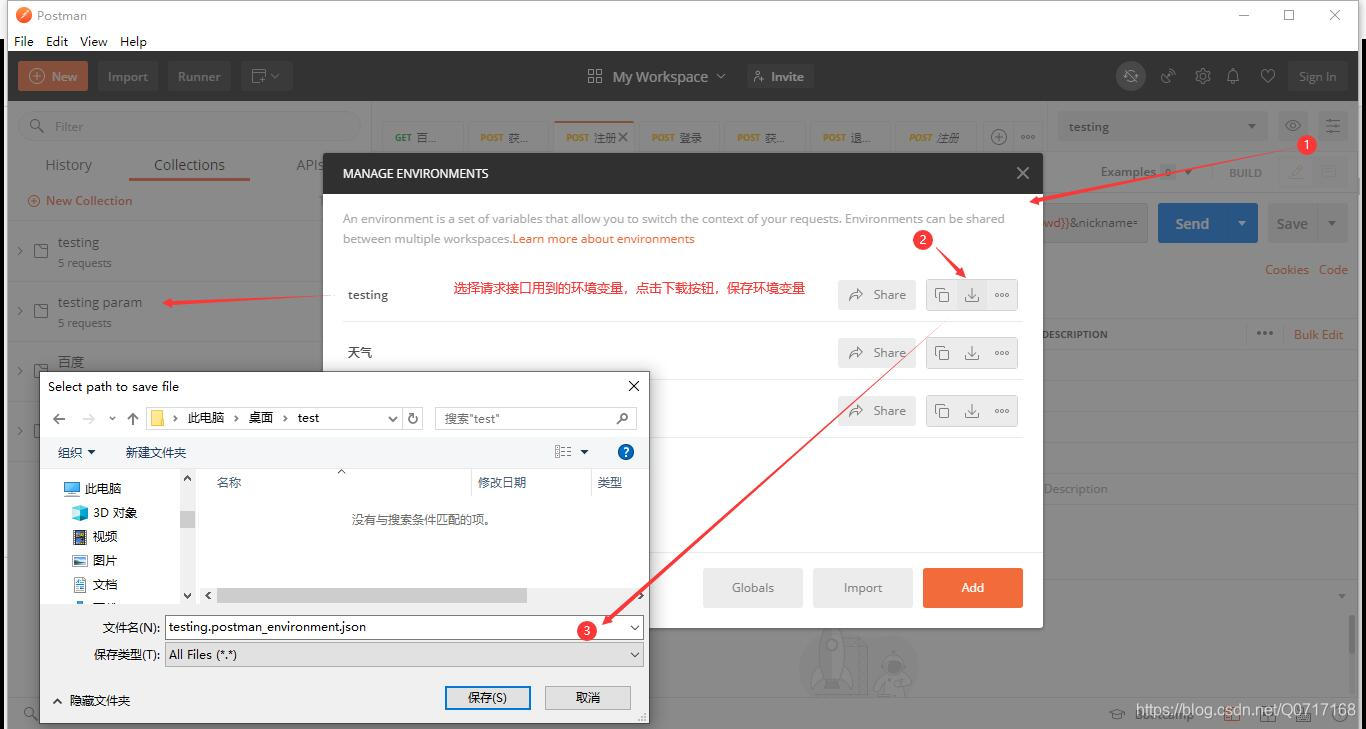Switch to the Collections tab
Screen dimensions: 1366x729
pyautogui.click(x=189, y=165)
